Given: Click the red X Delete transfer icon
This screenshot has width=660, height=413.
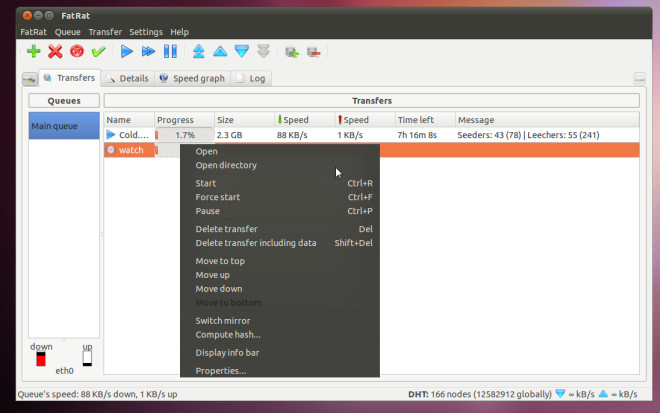Looking at the screenshot, I should pos(55,52).
